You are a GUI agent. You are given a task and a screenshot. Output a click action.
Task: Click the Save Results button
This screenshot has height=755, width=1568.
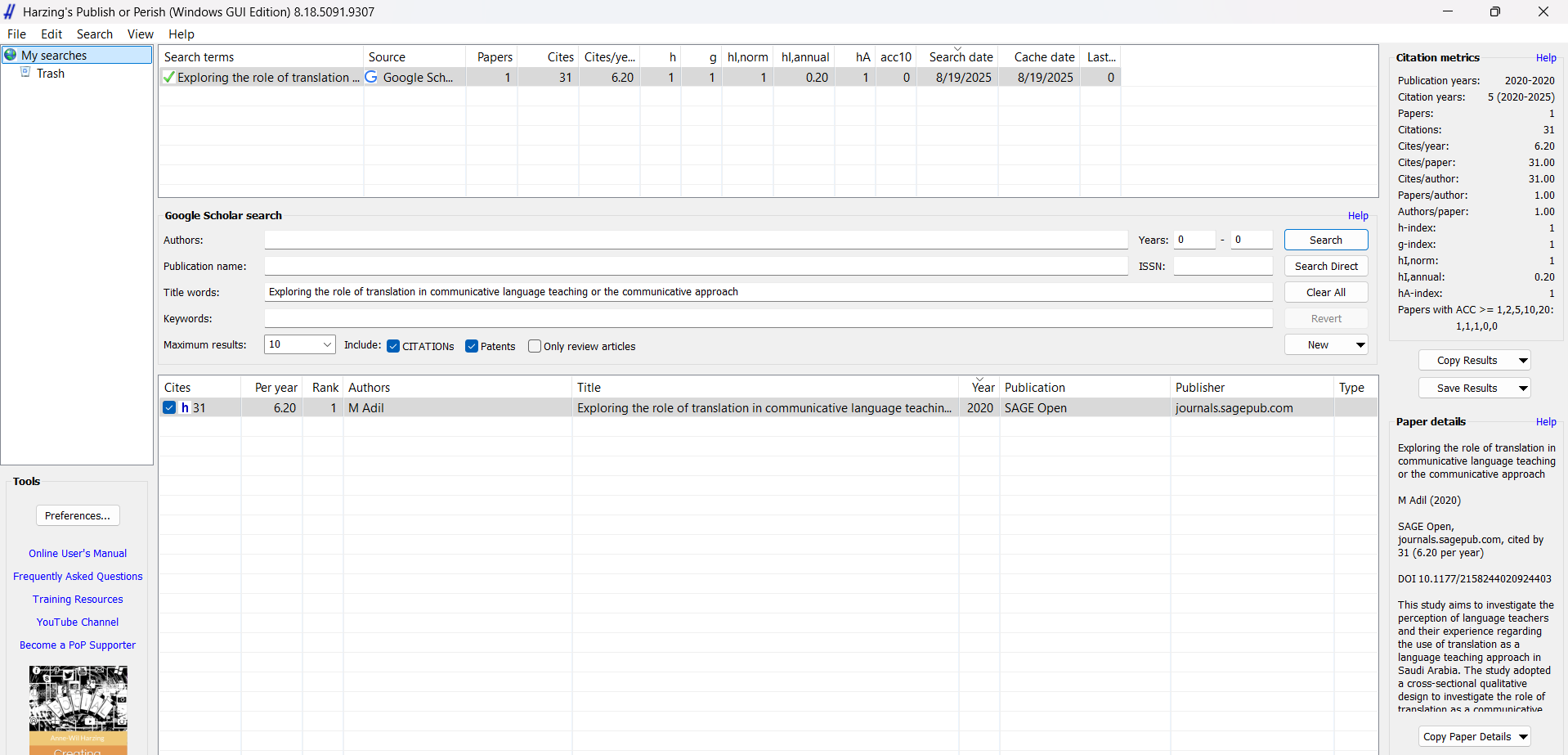(1467, 388)
